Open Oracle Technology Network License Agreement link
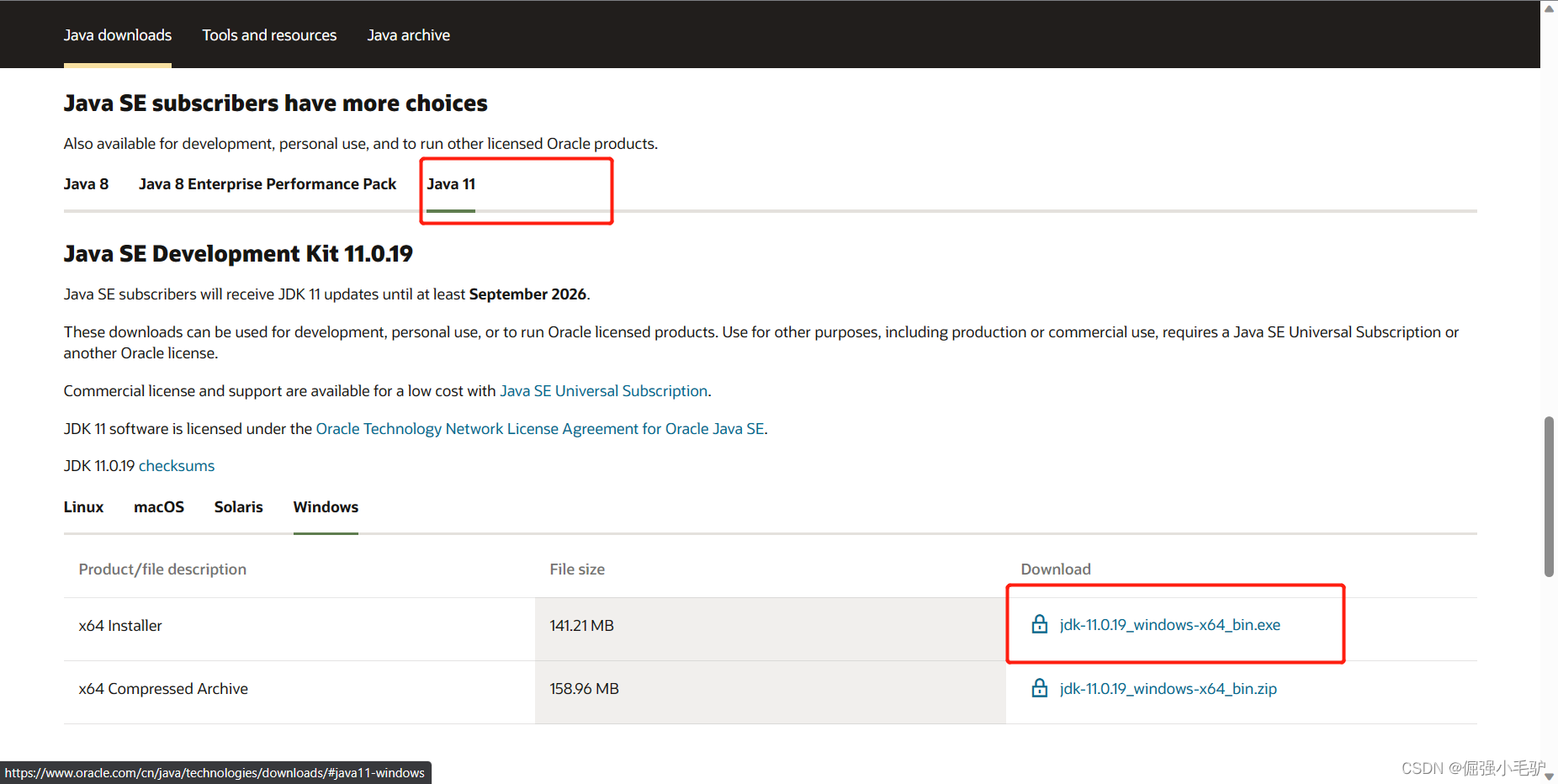1558x784 pixels. tap(540, 429)
